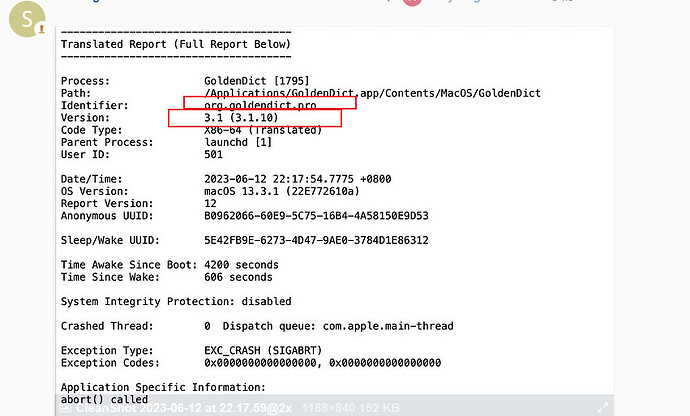
Task: Click the "Date/Time:" label
Action: [92, 179]
